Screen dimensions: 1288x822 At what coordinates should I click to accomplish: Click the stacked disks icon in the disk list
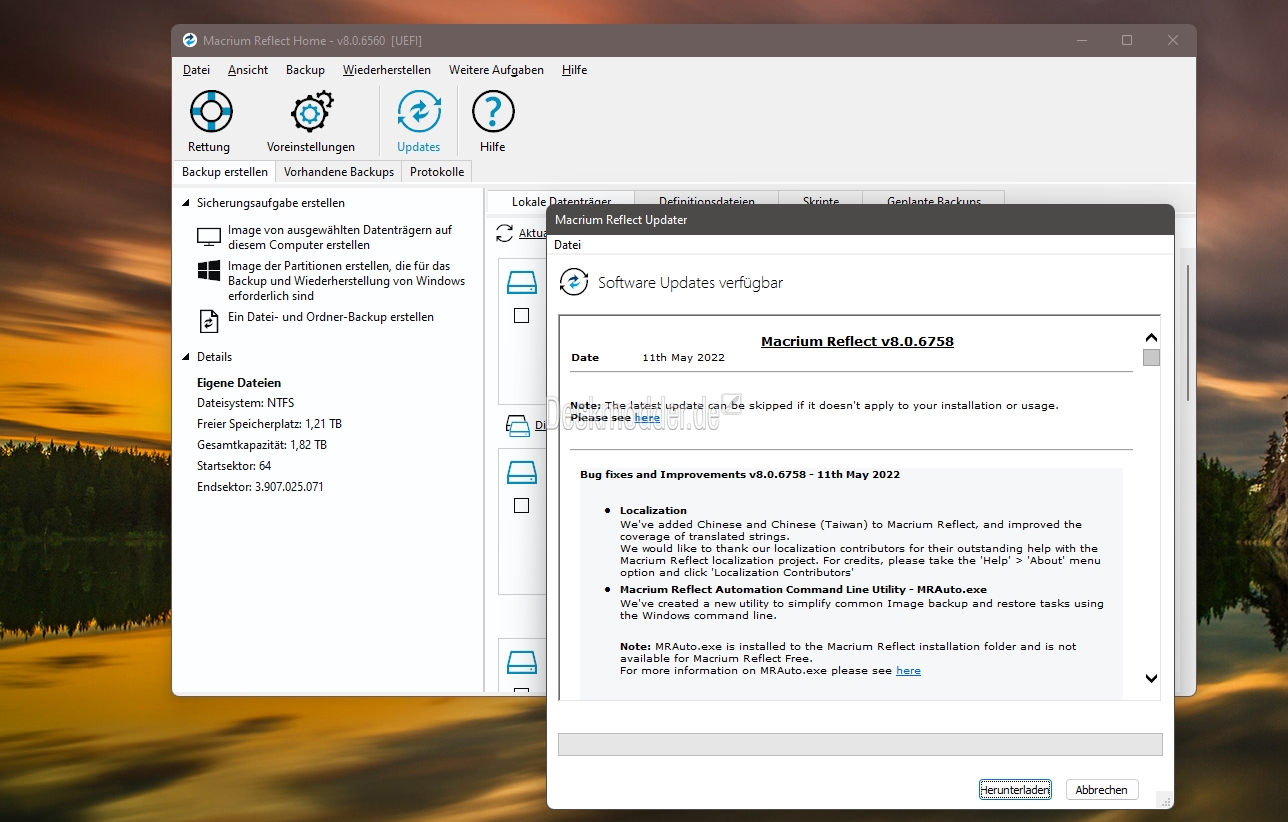tap(518, 426)
